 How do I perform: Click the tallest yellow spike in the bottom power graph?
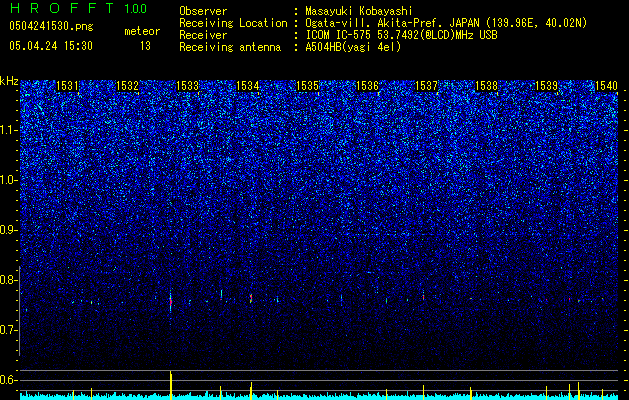click(171, 385)
